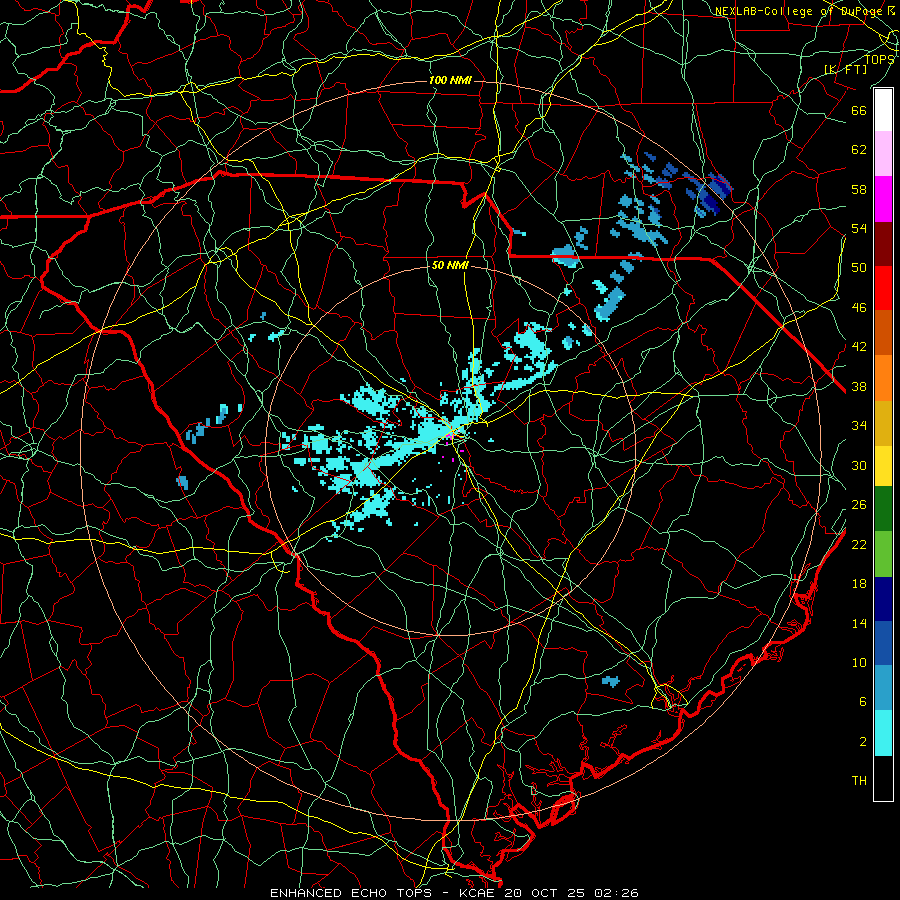Choose the navy blue legend swatch
This screenshot has width=900, height=900.
[x=883, y=599]
